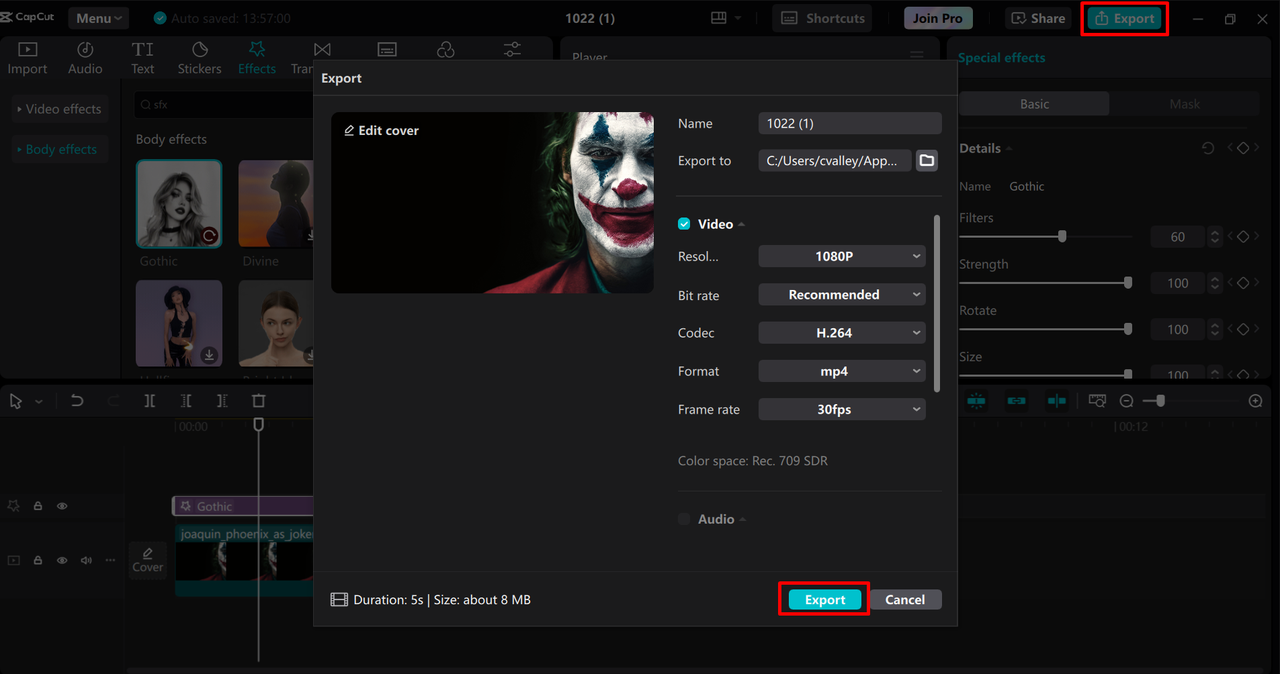
Task: Open the layout options icon
Action: 727,18
